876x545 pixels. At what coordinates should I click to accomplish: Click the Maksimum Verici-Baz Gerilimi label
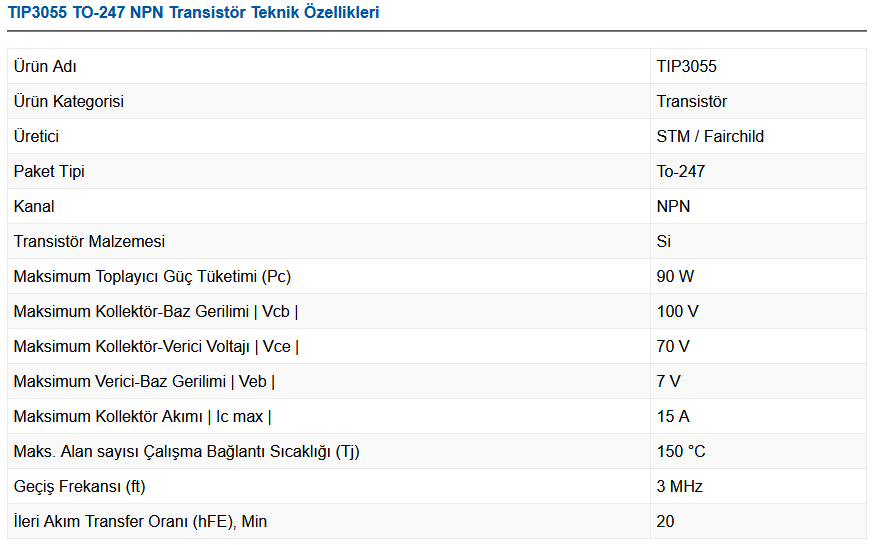click(144, 382)
